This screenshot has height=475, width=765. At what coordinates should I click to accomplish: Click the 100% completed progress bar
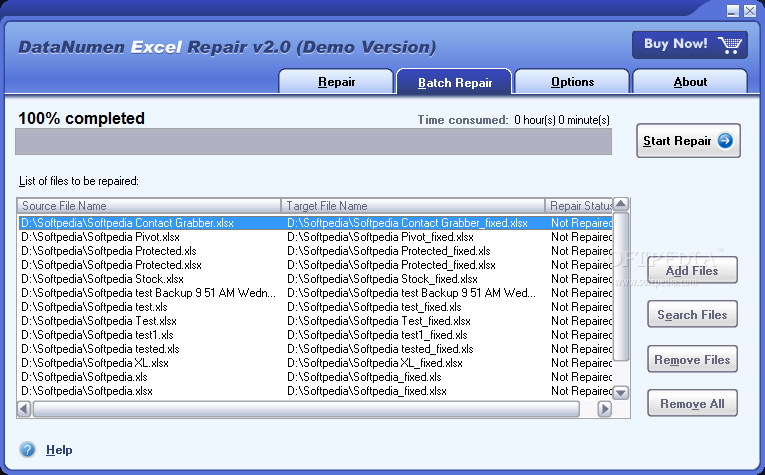point(313,141)
